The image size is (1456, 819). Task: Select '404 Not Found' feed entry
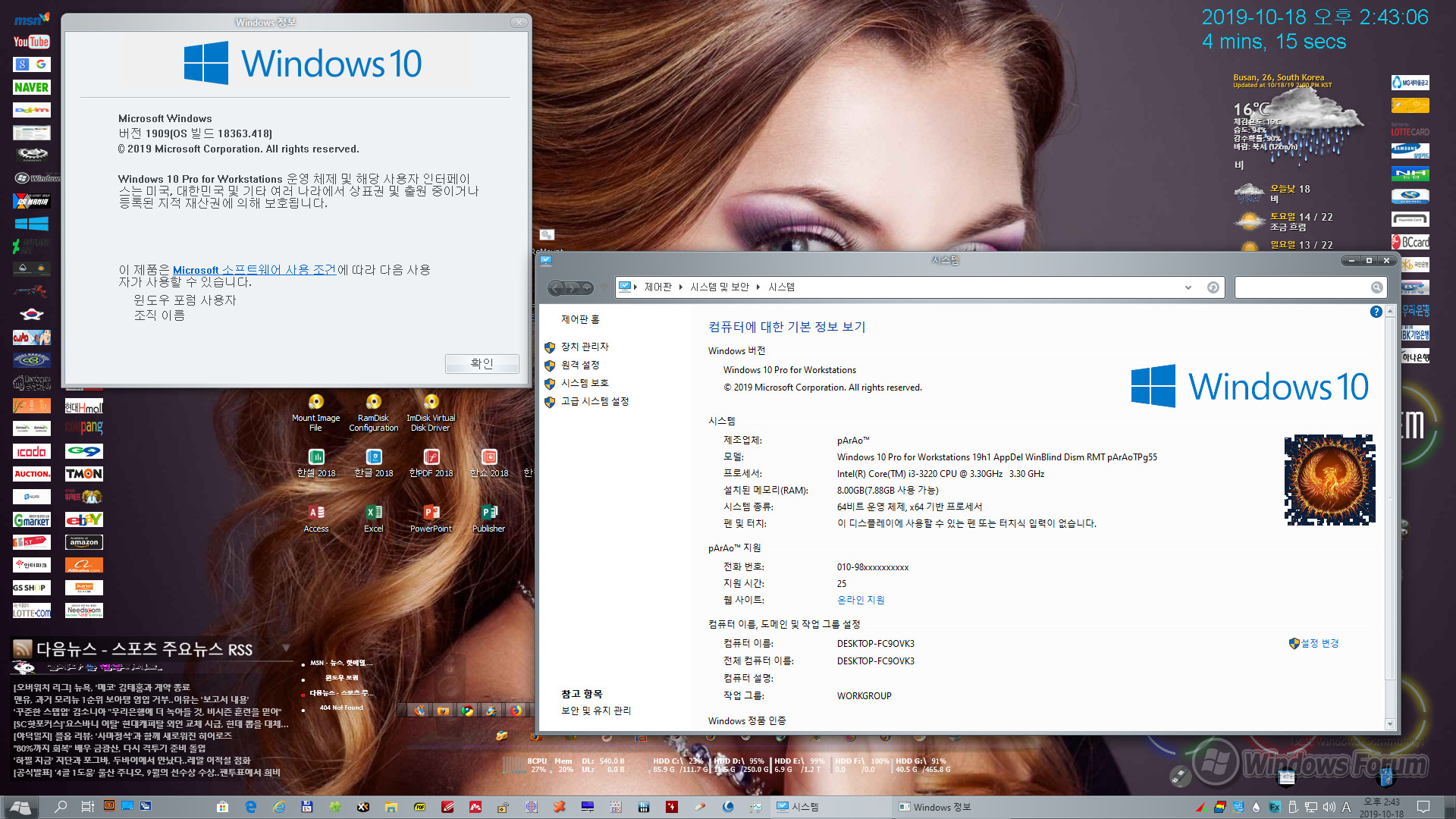pyautogui.click(x=341, y=708)
